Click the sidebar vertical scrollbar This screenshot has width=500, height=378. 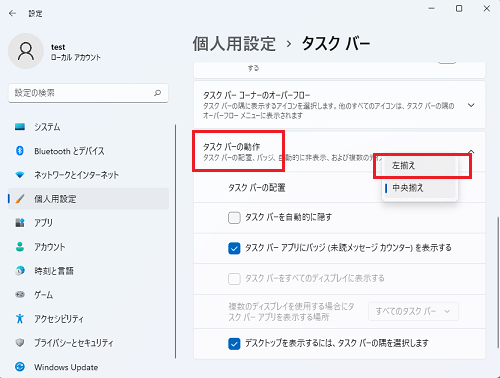point(175,242)
